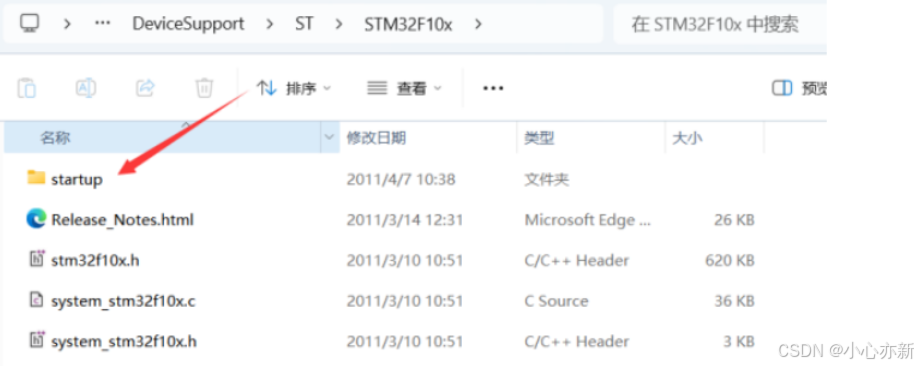Viewport: 918px width, 366px height.
Task: Select the stm32f10x.h file name
Action: pos(95,261)
